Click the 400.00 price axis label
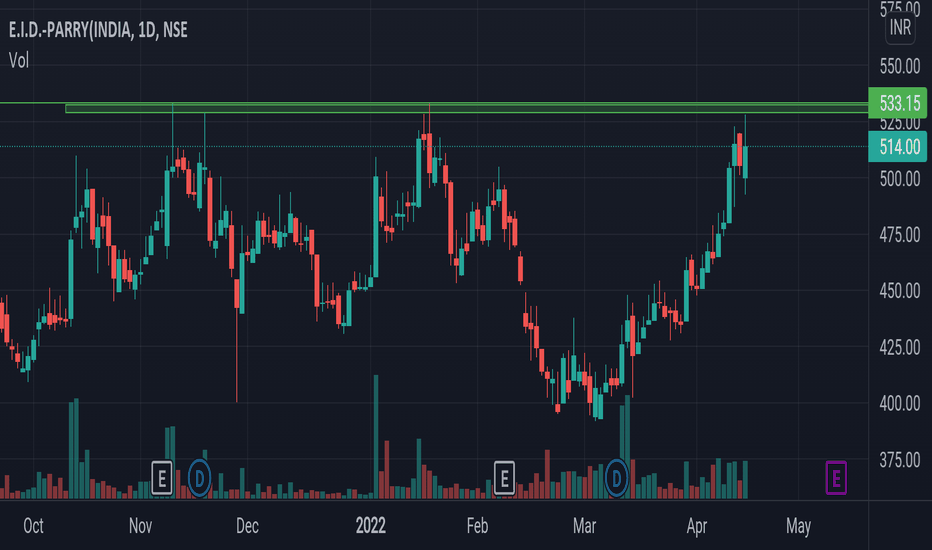932x550 pixels. [x=900, y=403]
